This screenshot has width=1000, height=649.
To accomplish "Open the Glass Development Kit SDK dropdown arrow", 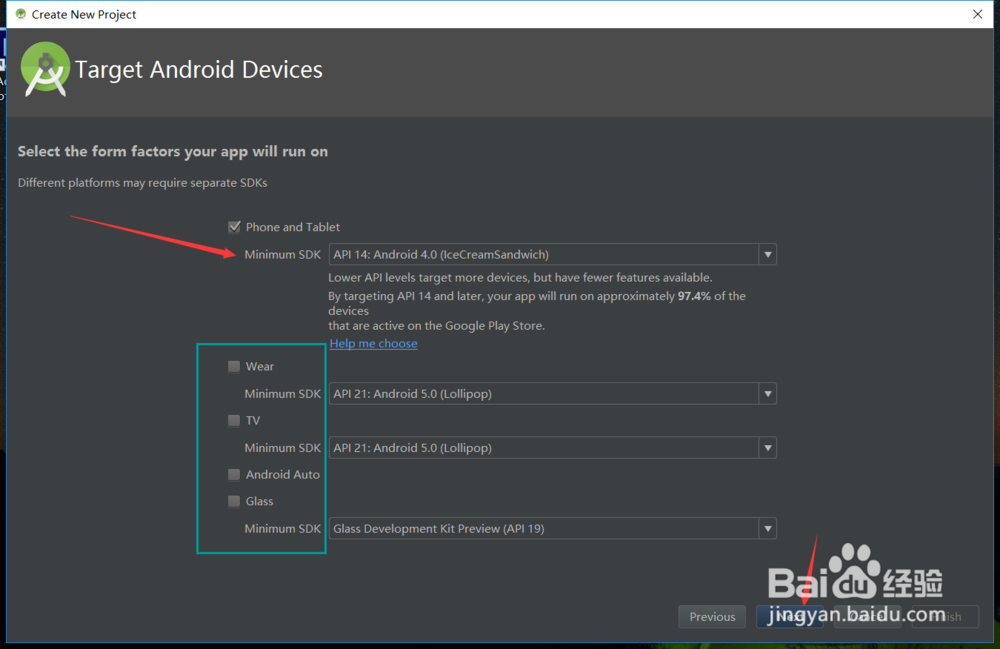I will [767, 529].
